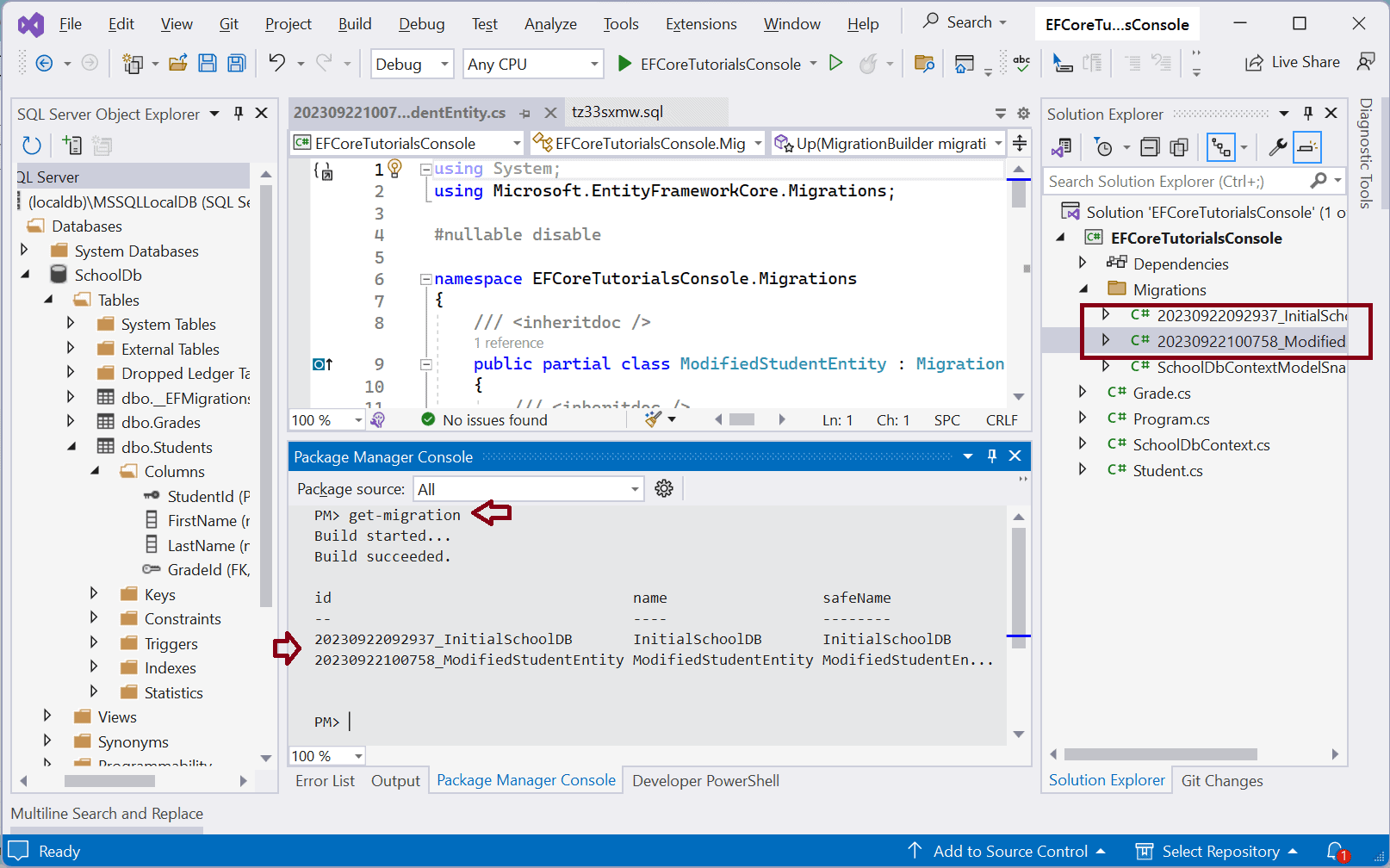The image size is (1390, 868).
Task: Open the Debug configuration dropdown
Action: click(413, 64)
